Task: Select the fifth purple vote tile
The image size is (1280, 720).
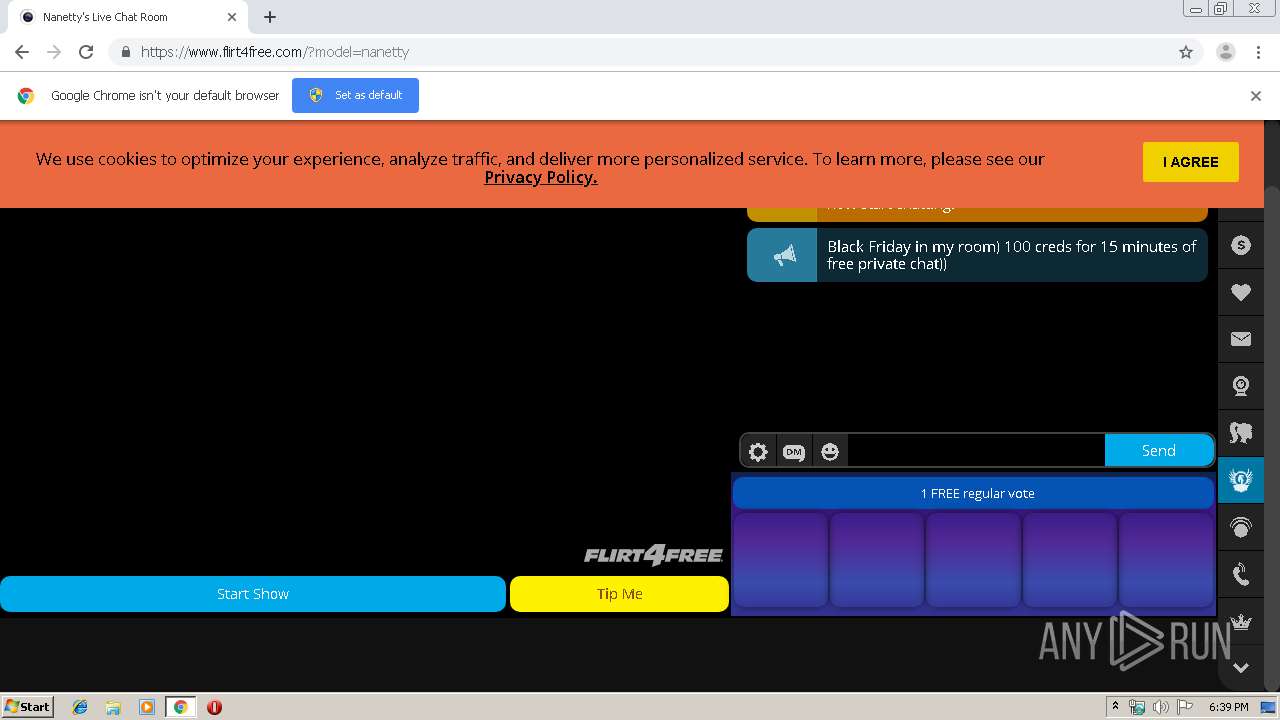Action: pos(1166,559)
